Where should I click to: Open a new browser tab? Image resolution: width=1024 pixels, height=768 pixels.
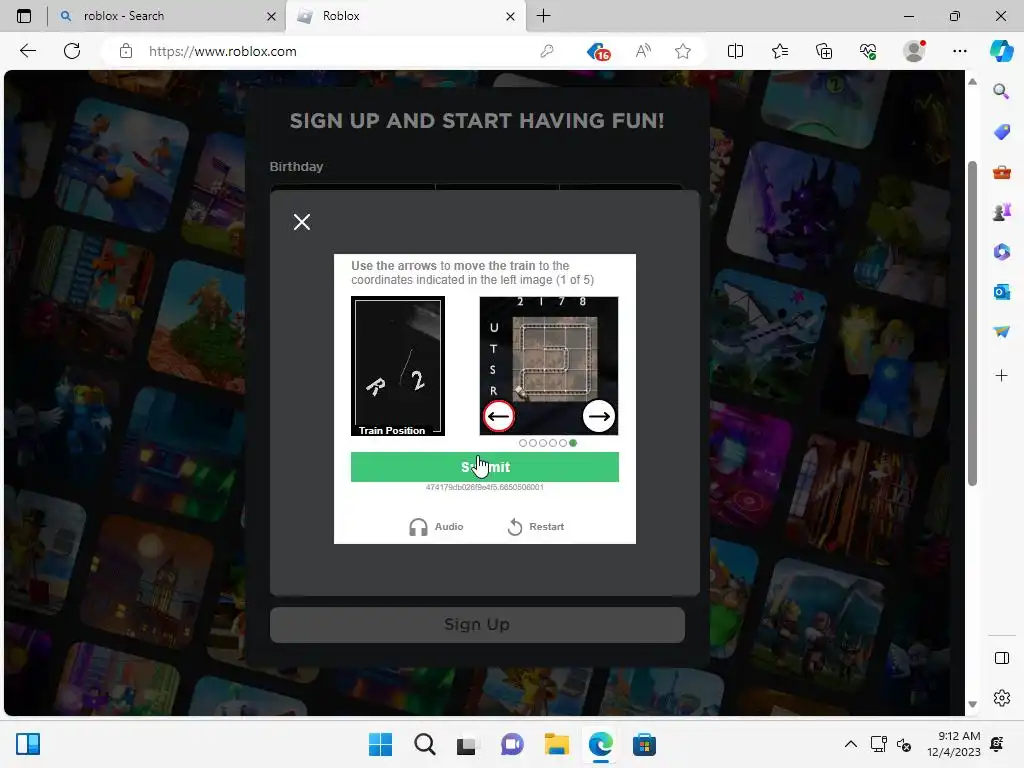click(x=543, y=16)
